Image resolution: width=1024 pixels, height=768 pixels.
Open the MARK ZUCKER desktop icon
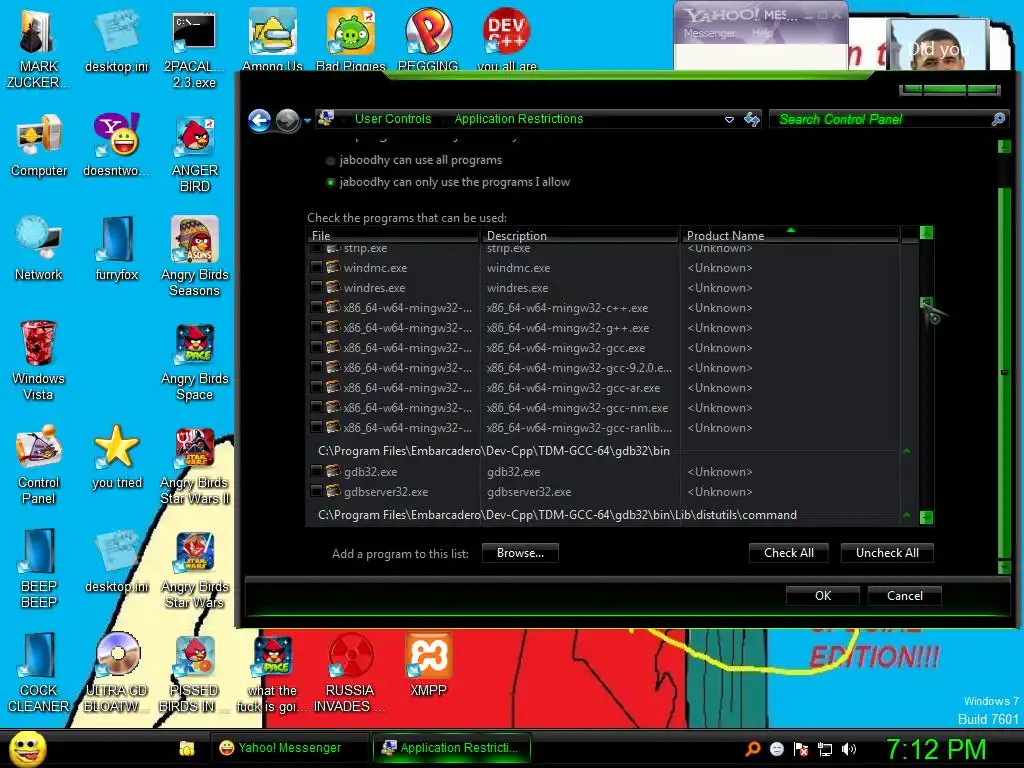pyautogui.click(x=38, y=49)
